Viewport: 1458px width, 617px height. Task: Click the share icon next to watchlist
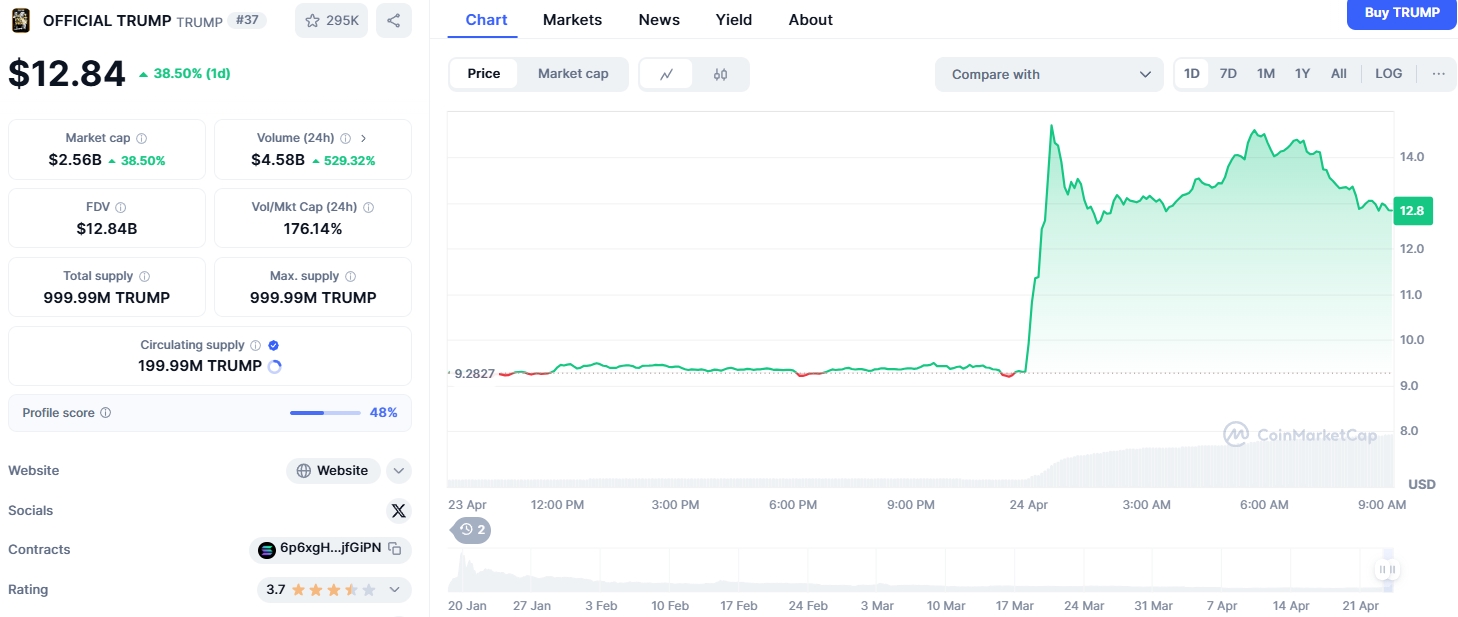tap(394, 20)
